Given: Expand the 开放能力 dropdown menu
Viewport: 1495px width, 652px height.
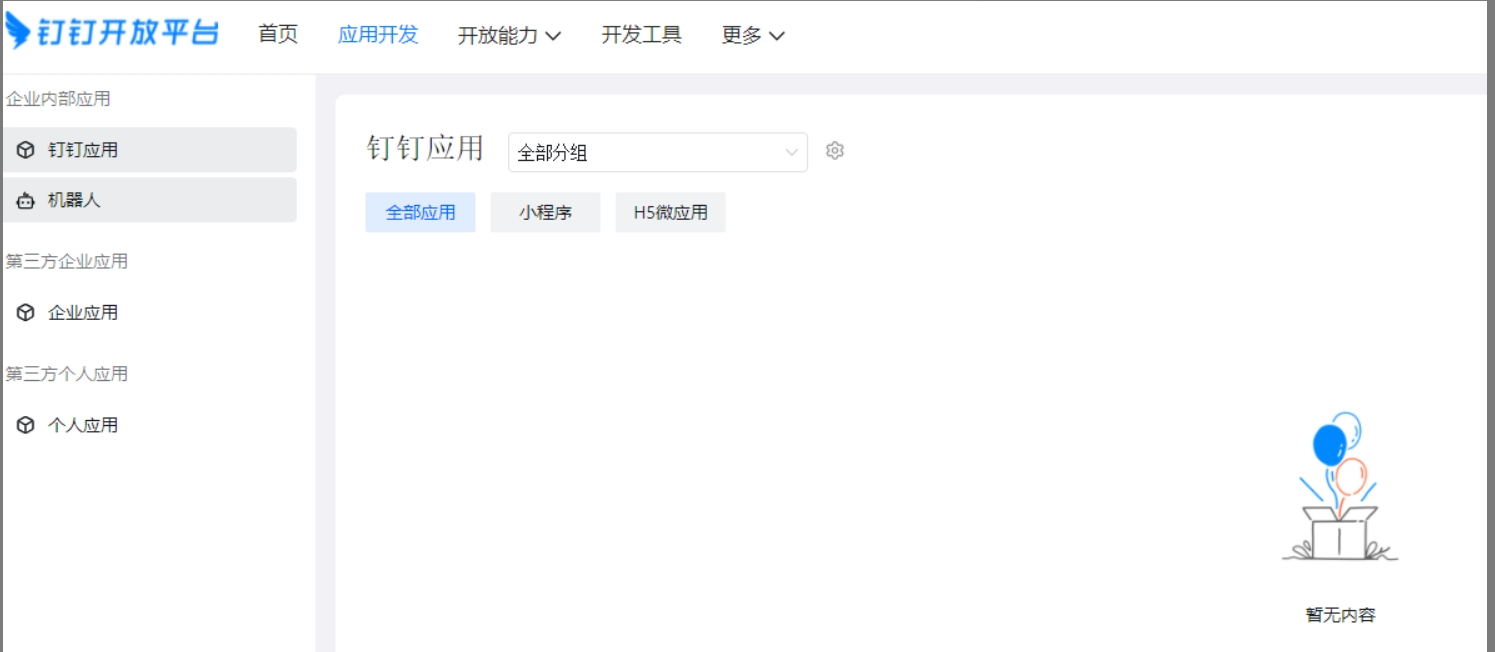Looking at the screenshot, I should tap(509, 35).
